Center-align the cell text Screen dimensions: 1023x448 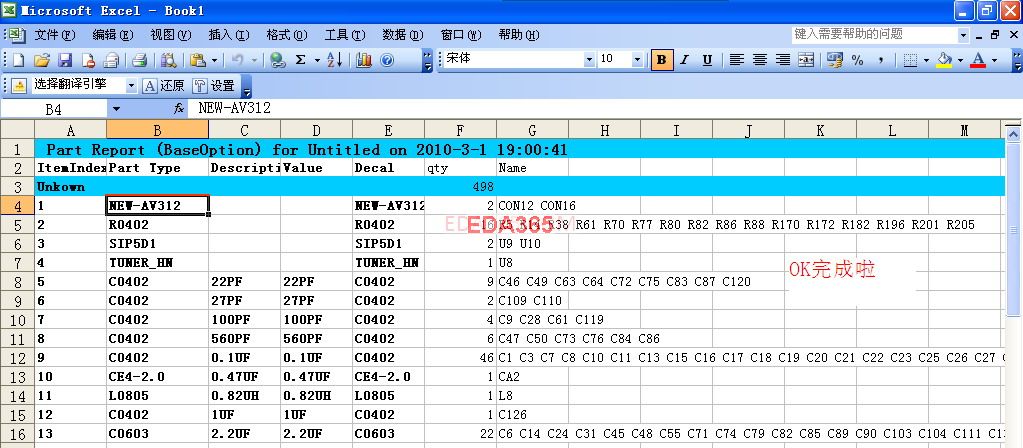click(759, 60)
